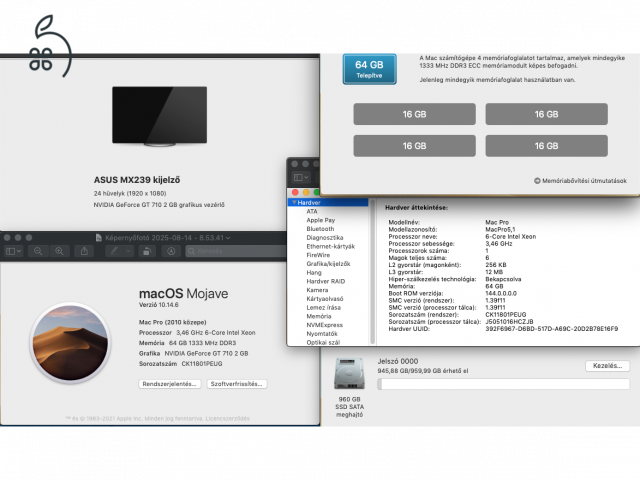
Task: Click the NVIDIA GeForce GT 710 grafikus vezérlő line
Action: tap(159, 205)
